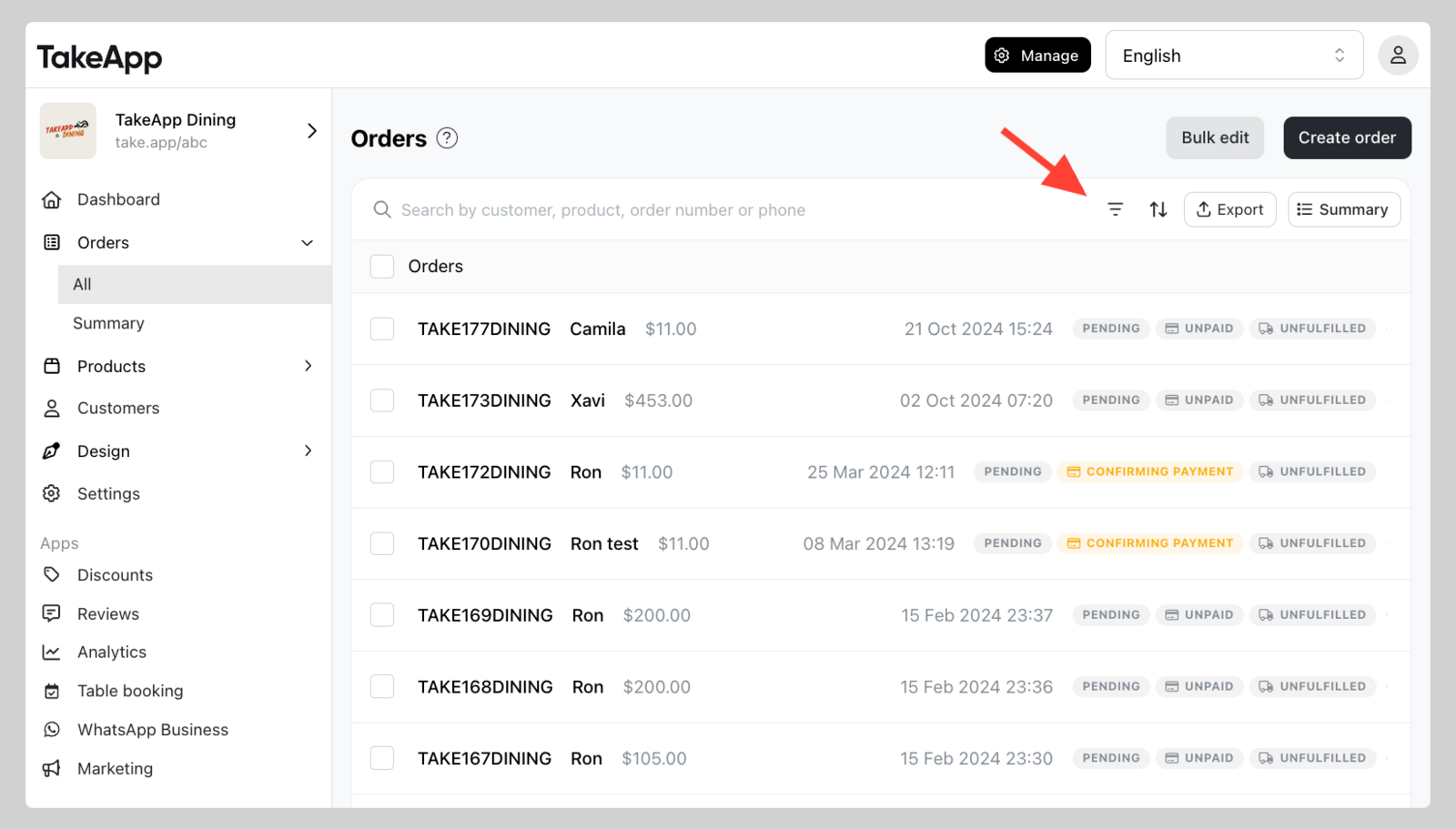Open Settings page

click(108, 493)
